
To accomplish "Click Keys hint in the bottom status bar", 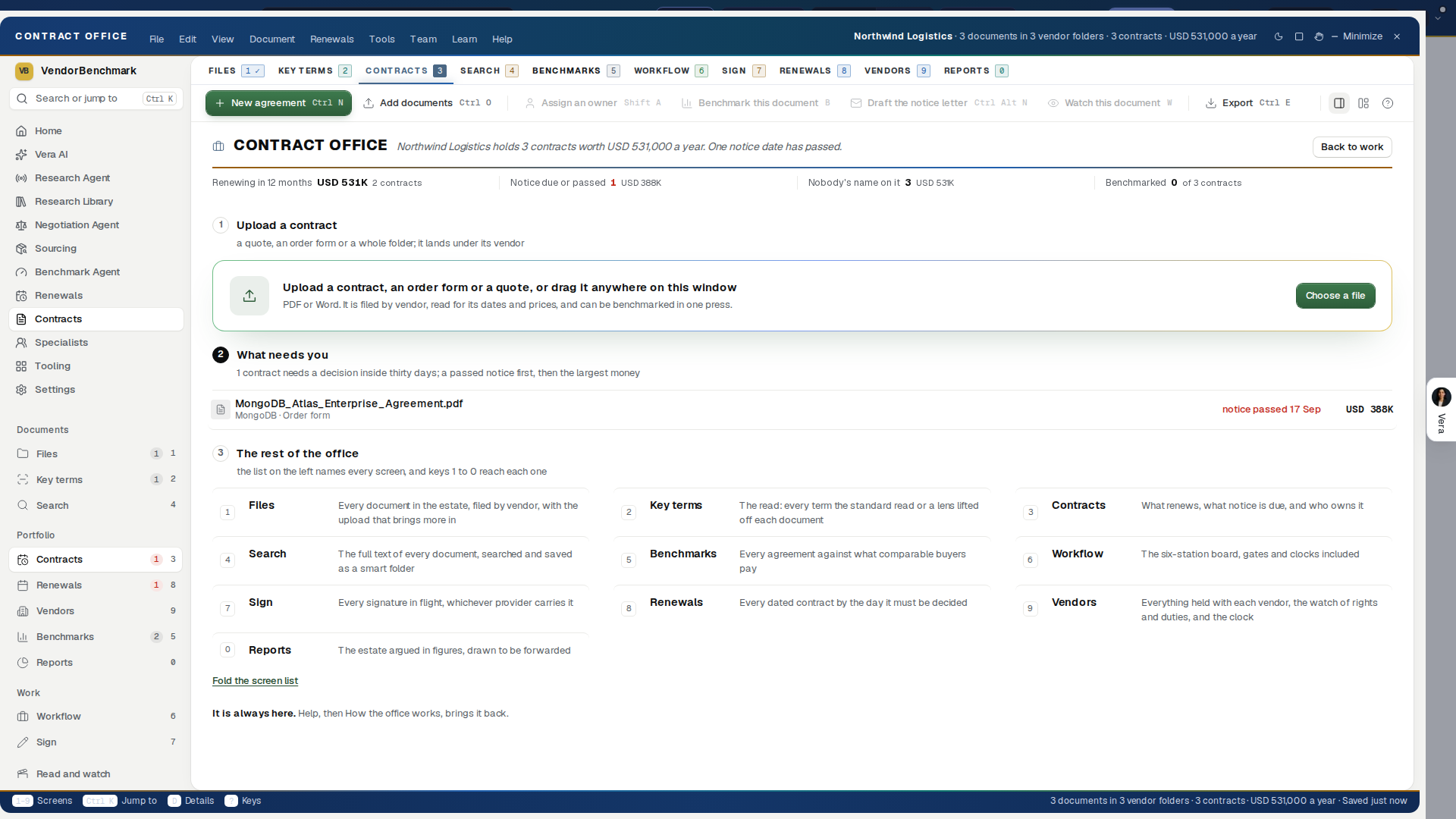I will (x=243, y=801).
